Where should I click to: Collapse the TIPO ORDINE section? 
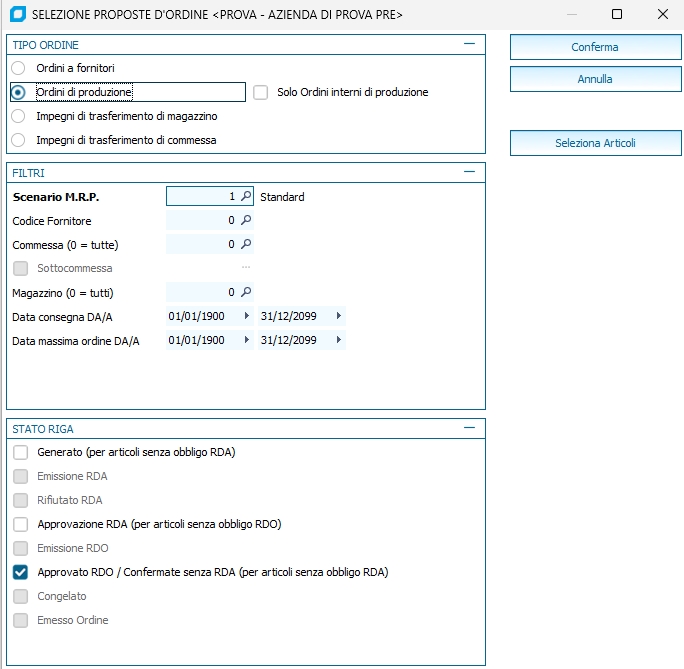click(x=469, y=45)
